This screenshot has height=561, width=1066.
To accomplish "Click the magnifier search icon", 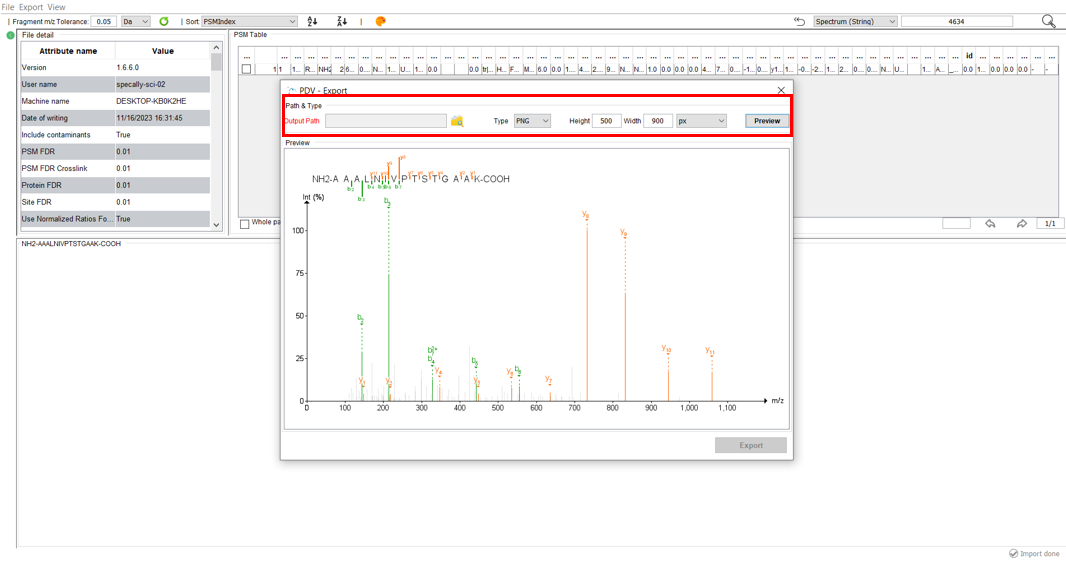I will [1048, 22].
